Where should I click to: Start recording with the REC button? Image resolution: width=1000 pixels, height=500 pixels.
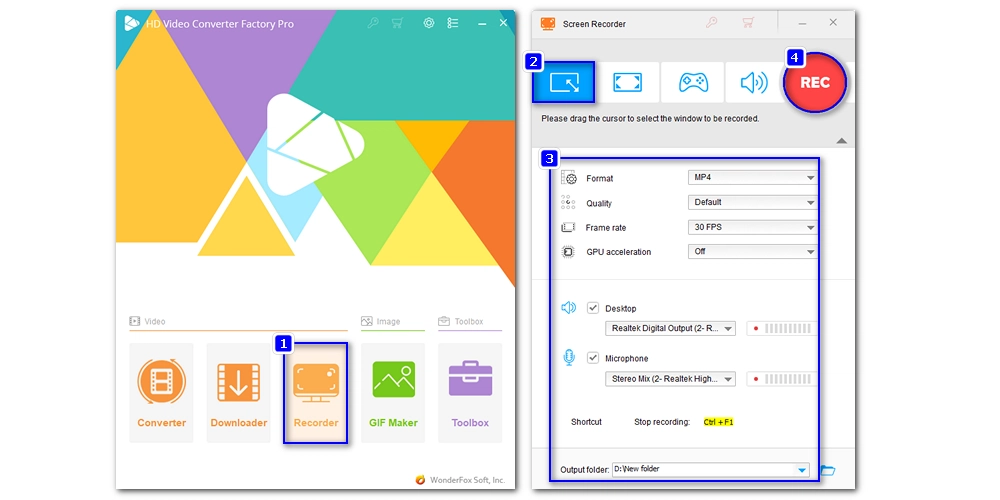pyautogui.click(x=815, y=83)
